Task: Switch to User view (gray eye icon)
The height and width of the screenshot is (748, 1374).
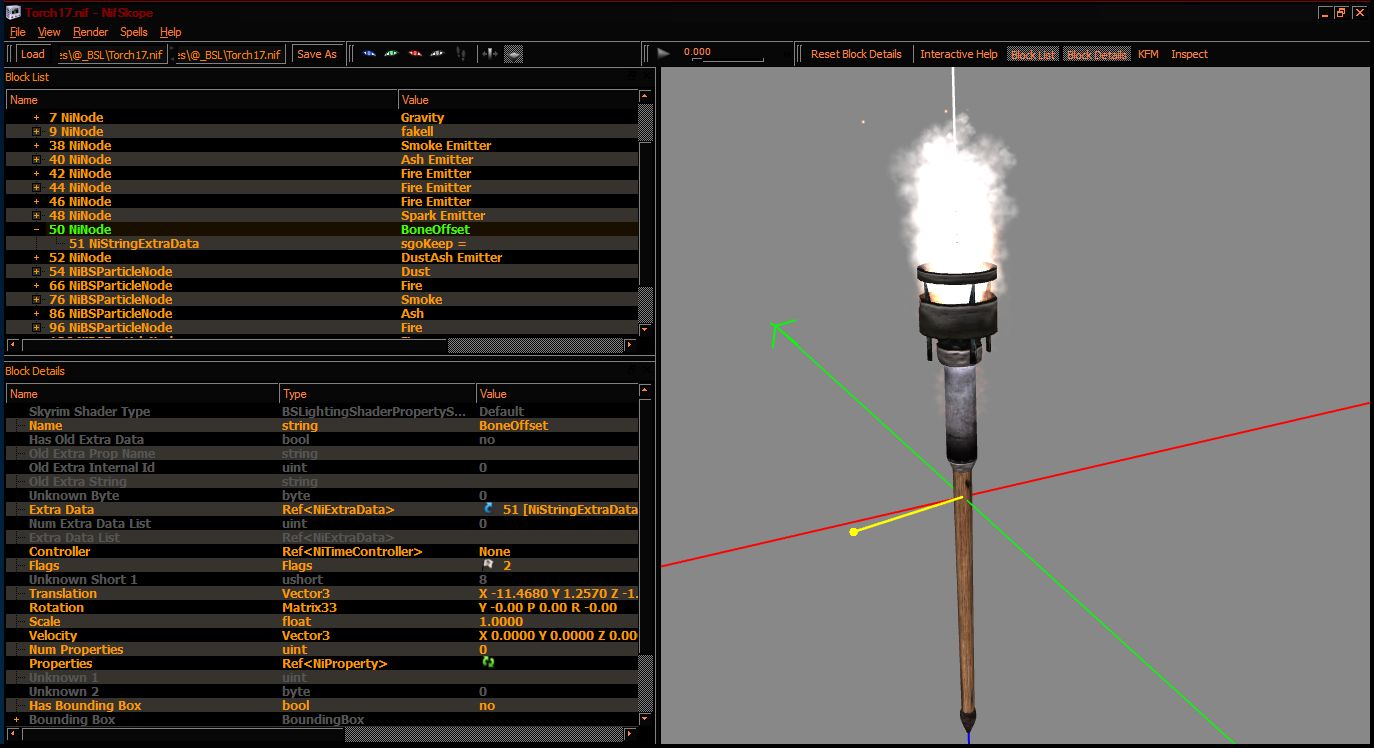Action: 437,54
